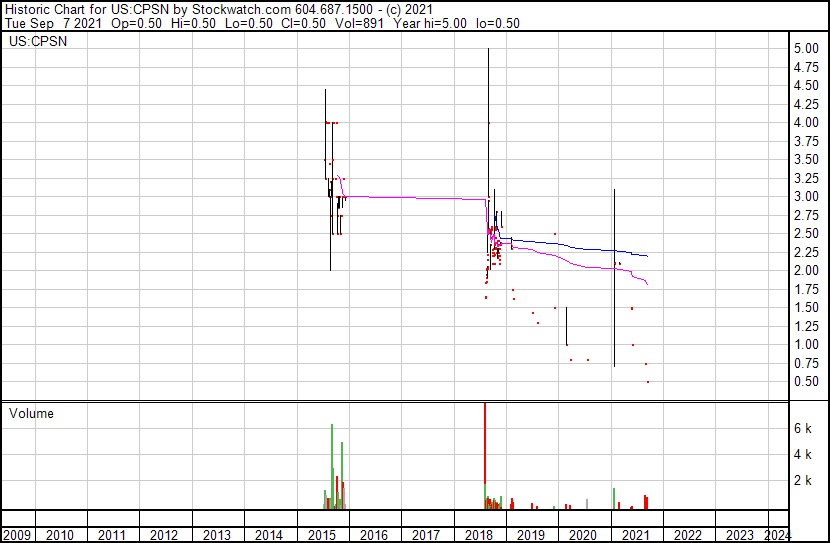Screen dimensions: 830x543
Task: Click the 4.25 price axis label
Action: click(806, 104)
